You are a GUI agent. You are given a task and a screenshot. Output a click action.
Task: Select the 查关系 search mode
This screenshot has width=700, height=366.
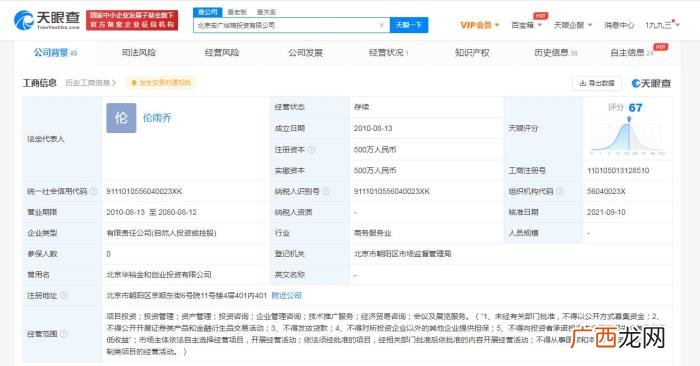[267, 12]
